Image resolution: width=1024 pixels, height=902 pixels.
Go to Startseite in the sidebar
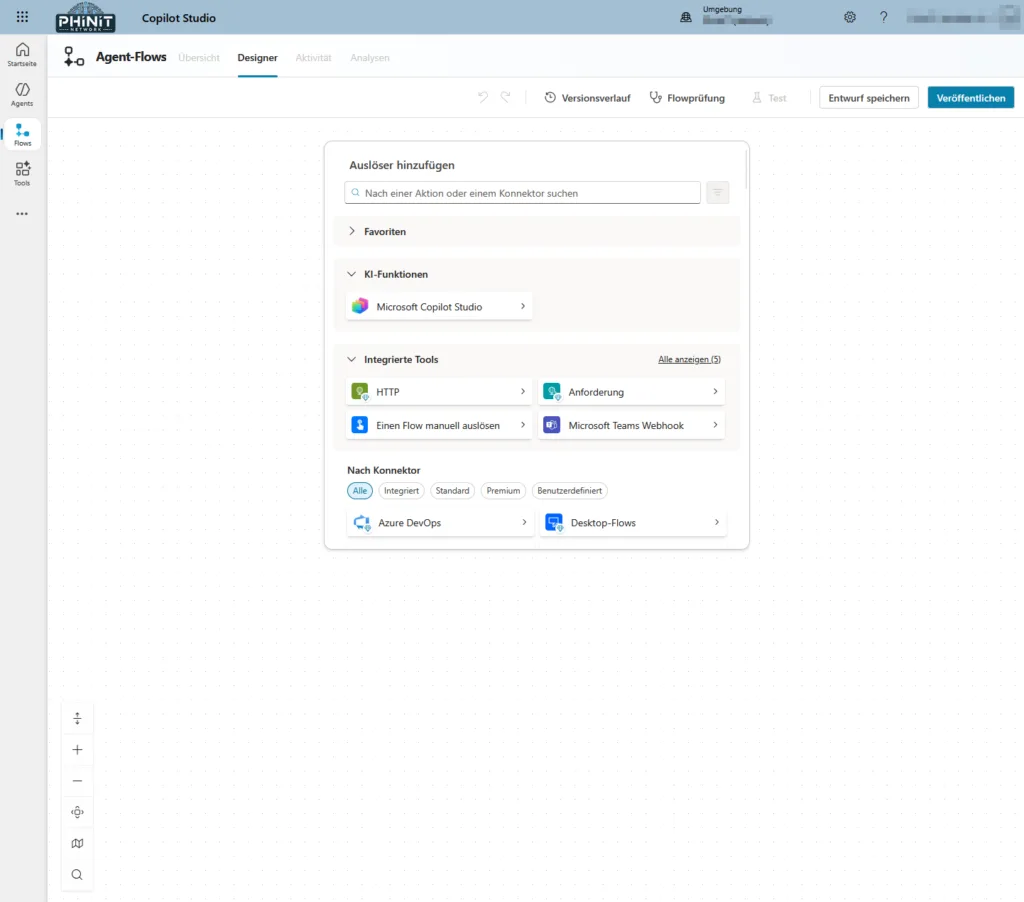(x=22, y=54)
